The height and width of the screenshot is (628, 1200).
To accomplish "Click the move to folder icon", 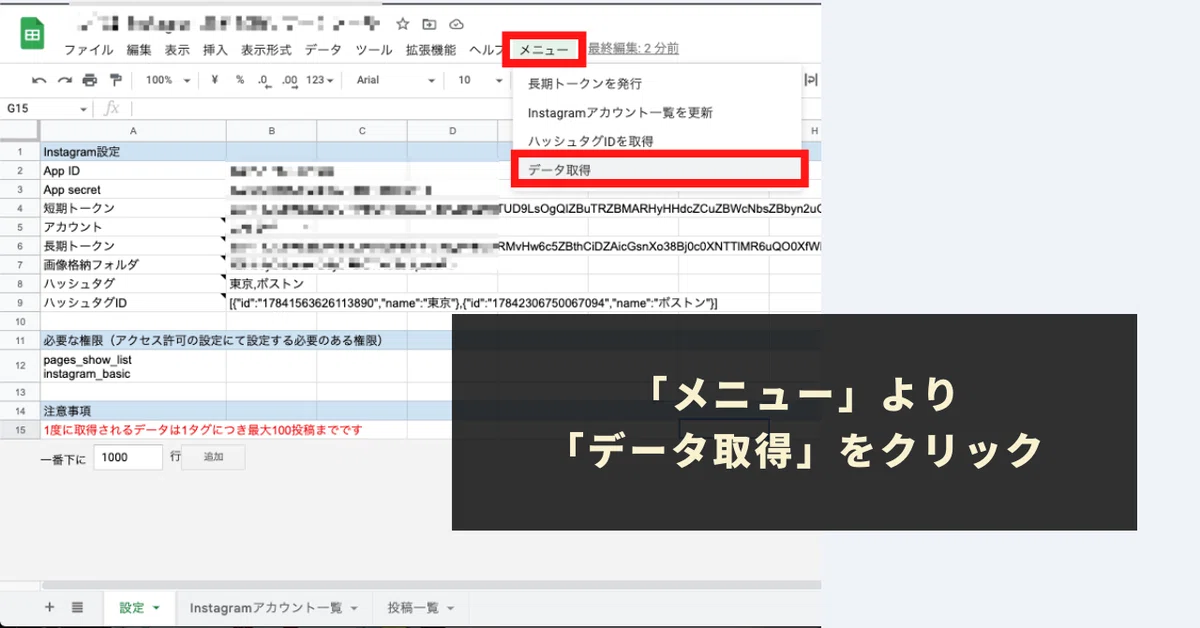I will click(429, 24).
